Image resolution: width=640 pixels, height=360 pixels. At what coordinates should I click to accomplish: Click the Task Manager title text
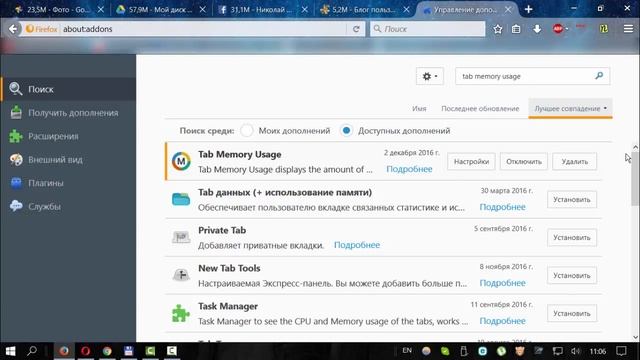(228, 306)
